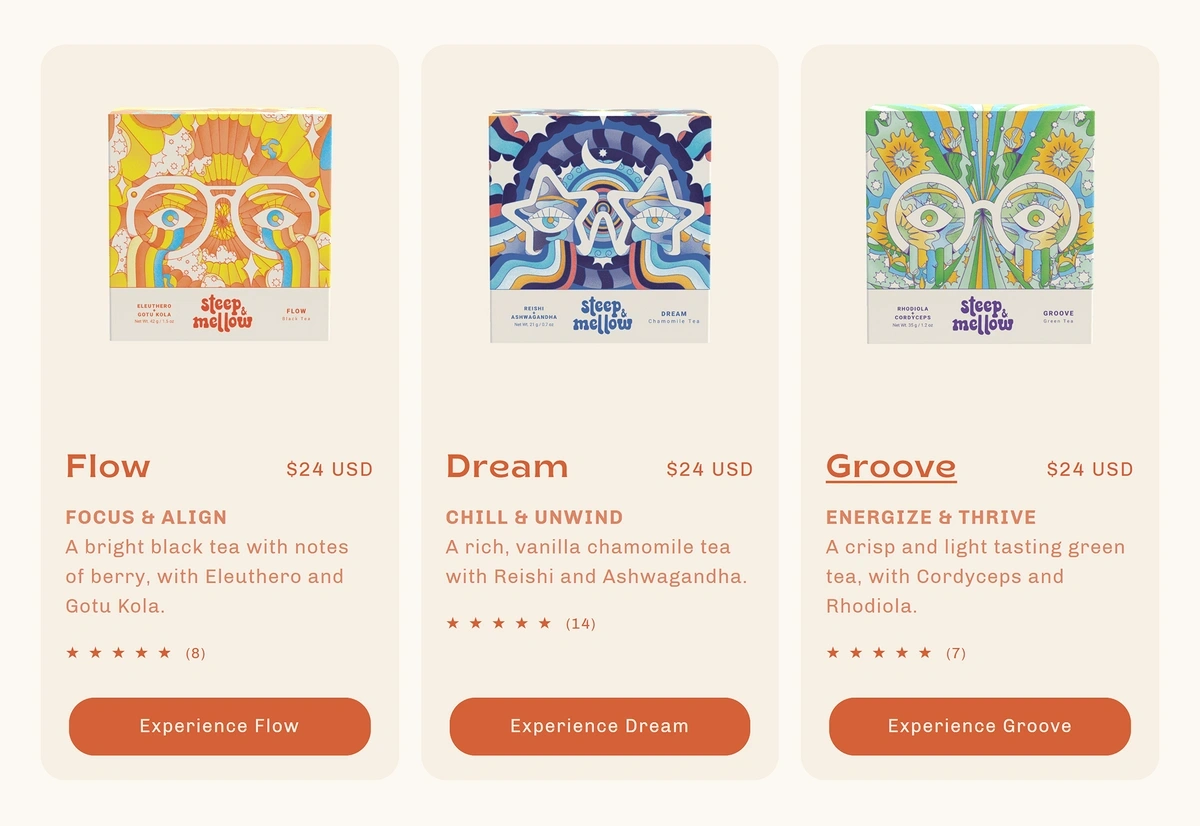Click the Experience Flow button
The width and height of the screenshot is (1200, 826).
coord(219,726)
